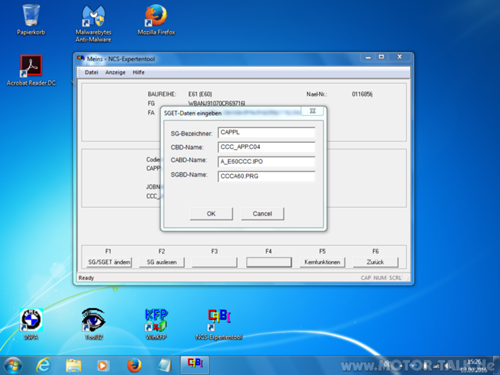Click the F1 label above SG/SGET ändern
500x375 pixels.
(108, 251)
